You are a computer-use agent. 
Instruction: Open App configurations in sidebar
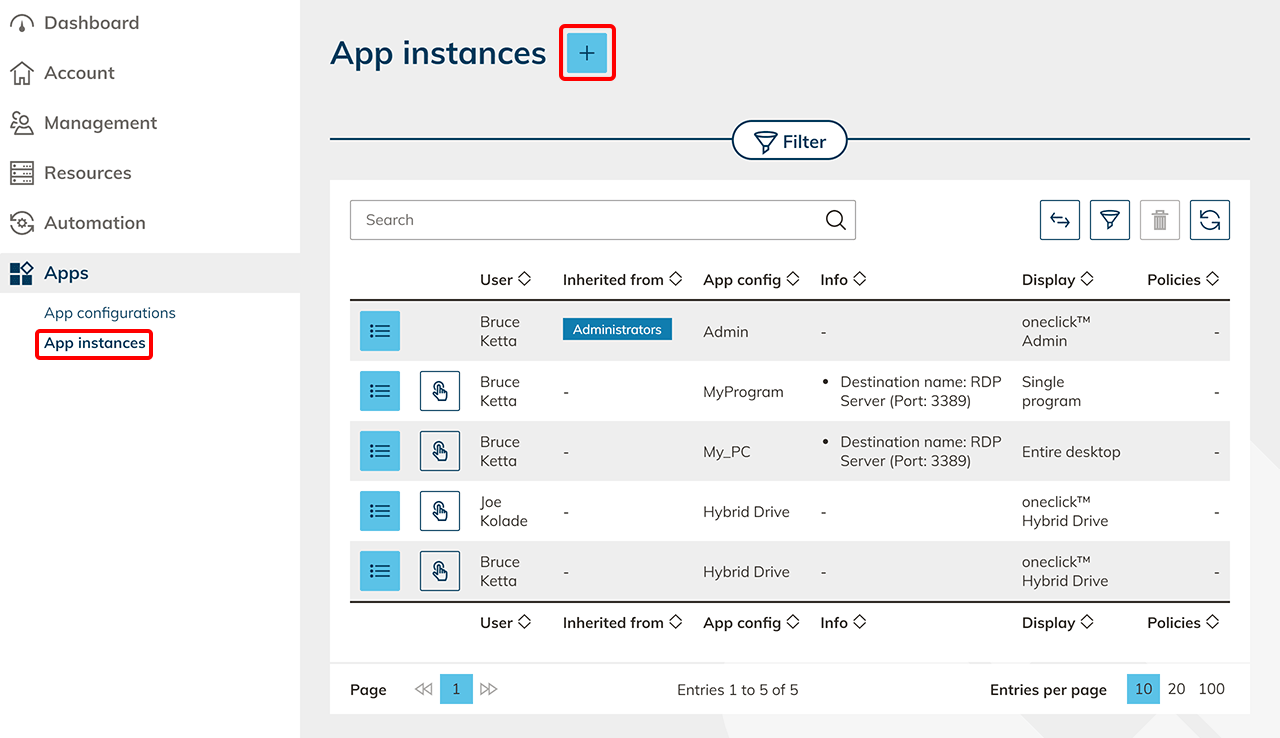110,313
